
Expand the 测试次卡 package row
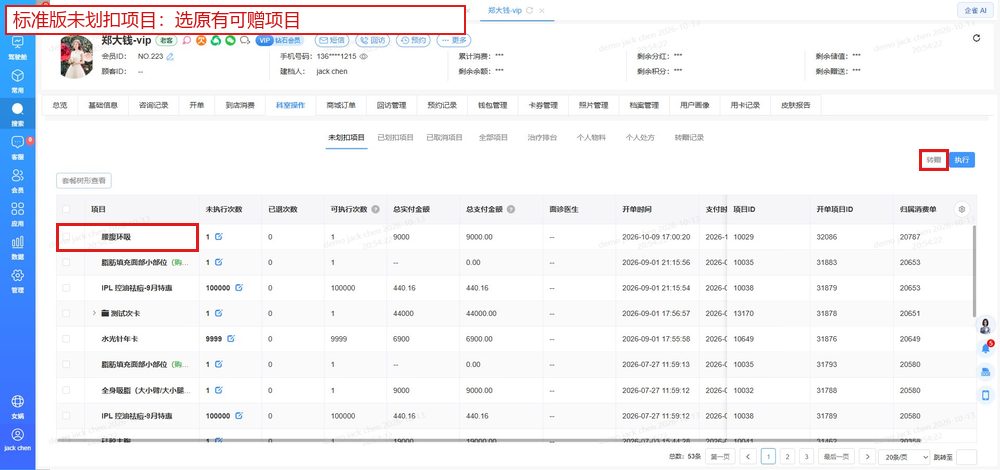(94, 313)
